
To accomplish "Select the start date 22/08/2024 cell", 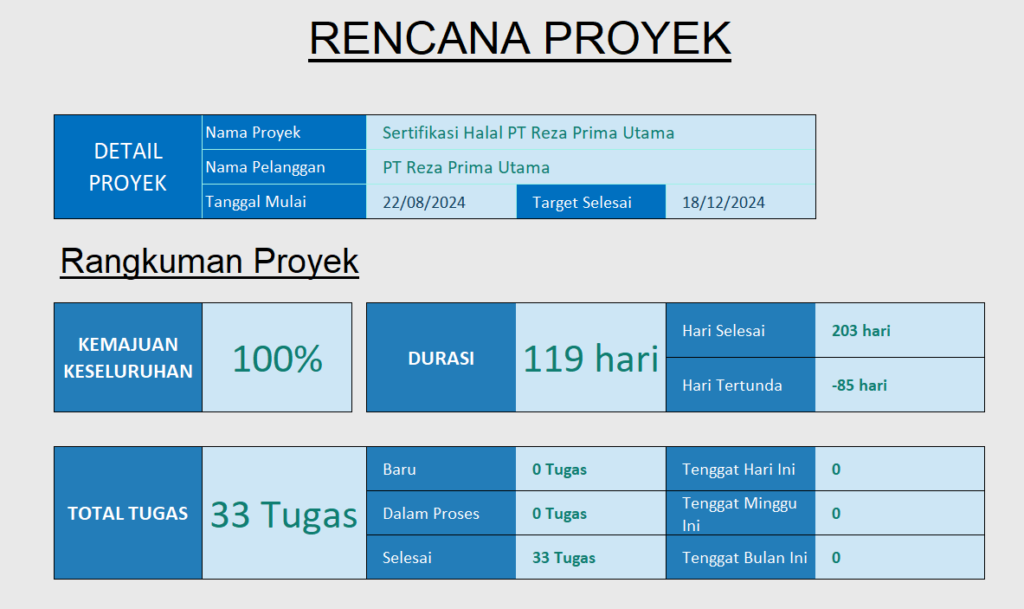I will point(424,202).
